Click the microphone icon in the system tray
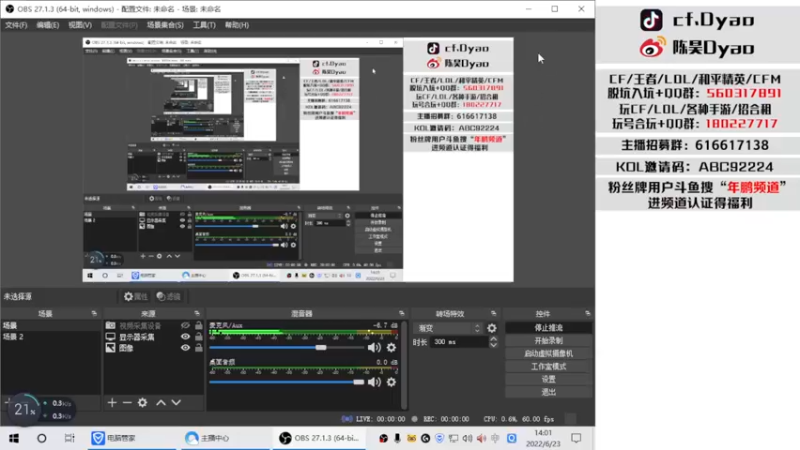Screen dimensions: 800x450 tap(397, 438)
